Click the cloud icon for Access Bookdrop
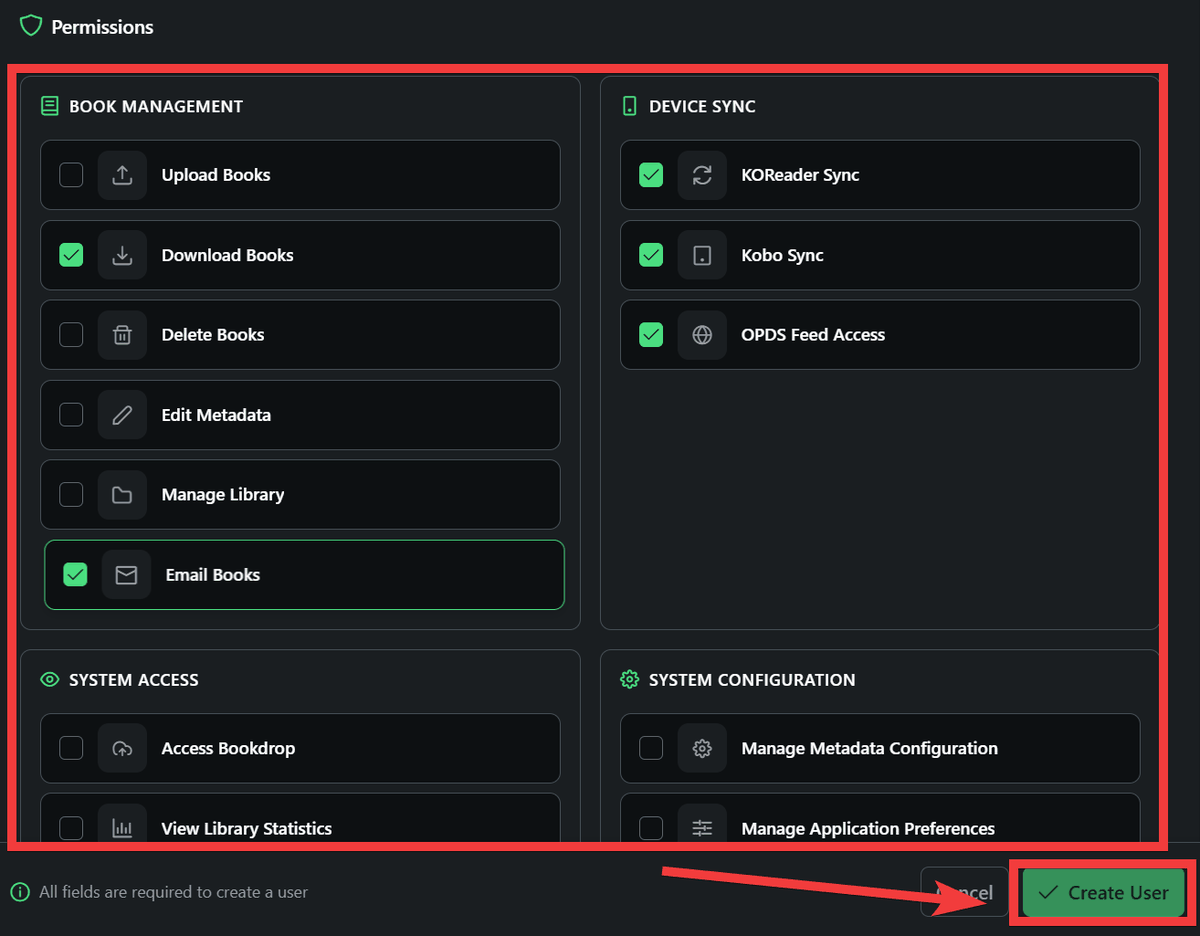This screenshot has width=1200, height=936. [x=122, y=748]
